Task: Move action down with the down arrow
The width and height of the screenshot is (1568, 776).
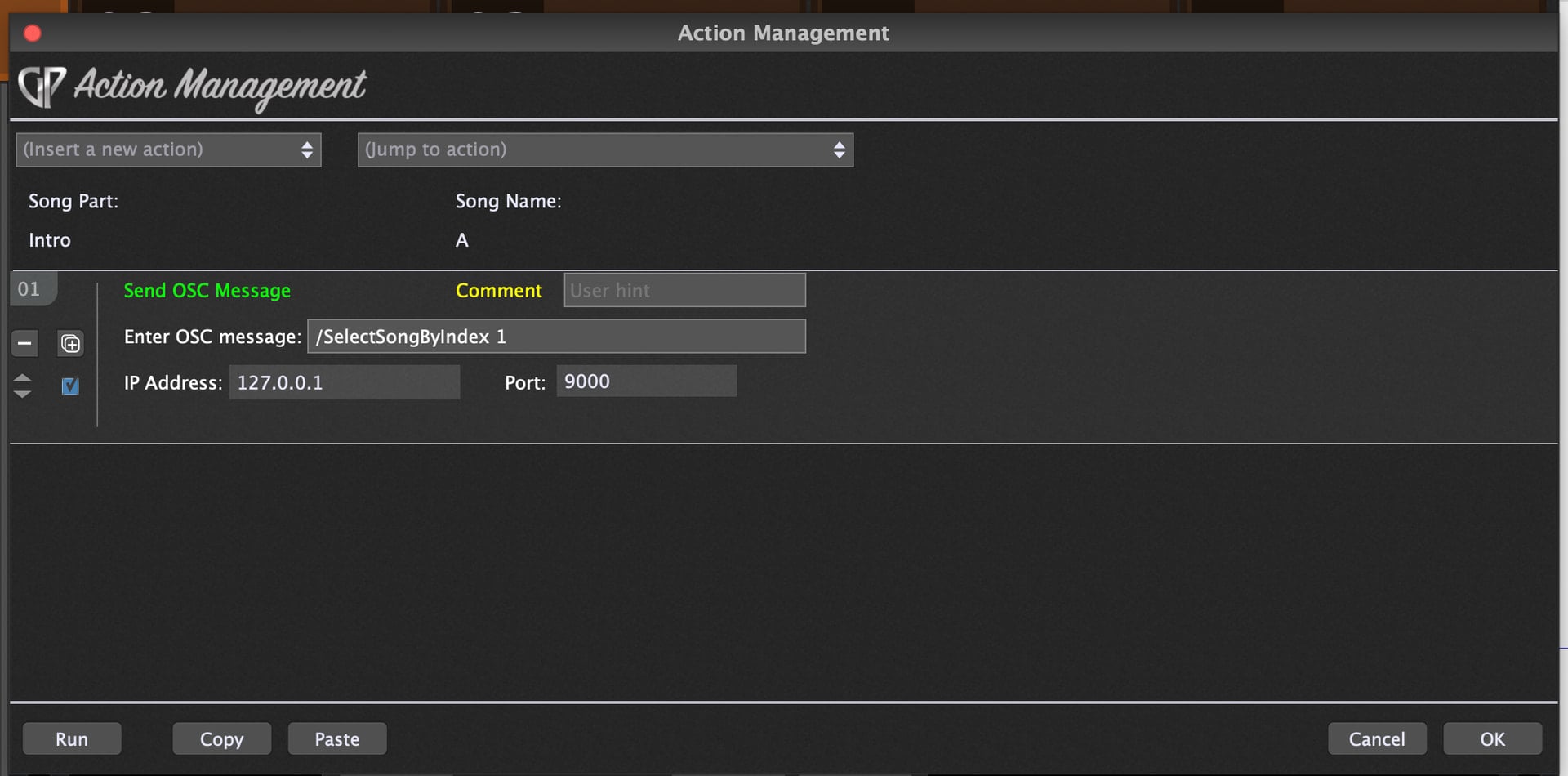Action: [x=23, y=394]
